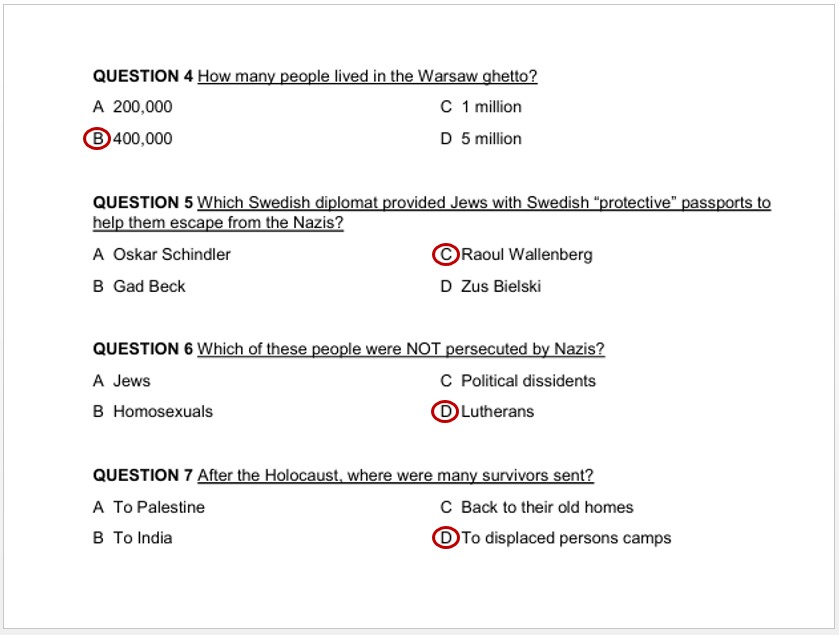839x635 pixels.
Task: Pick answer Zus Bielski
Action: (491, 287)
